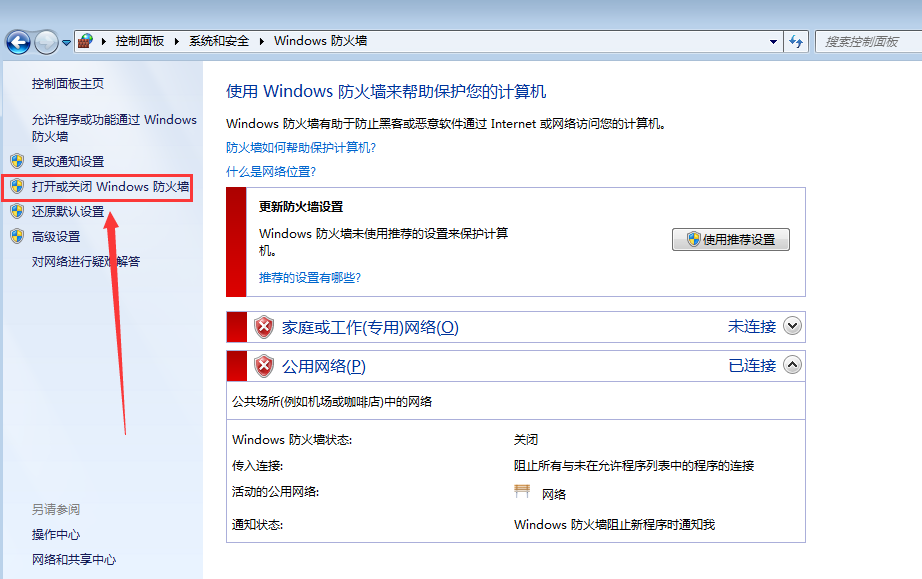Select 控制面板 in the breadcrumb

point(140,41)
